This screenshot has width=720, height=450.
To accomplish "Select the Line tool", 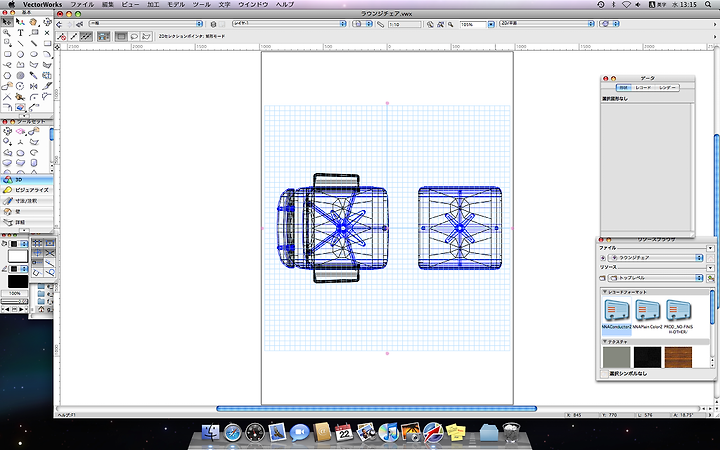I will coord(20,44).
